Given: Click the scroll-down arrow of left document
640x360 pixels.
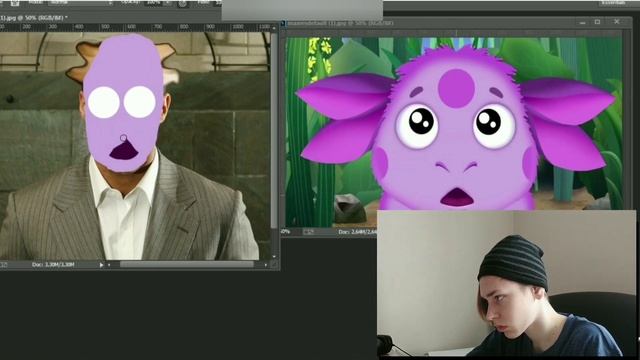Looking at the screenshot, I should 274,256.
